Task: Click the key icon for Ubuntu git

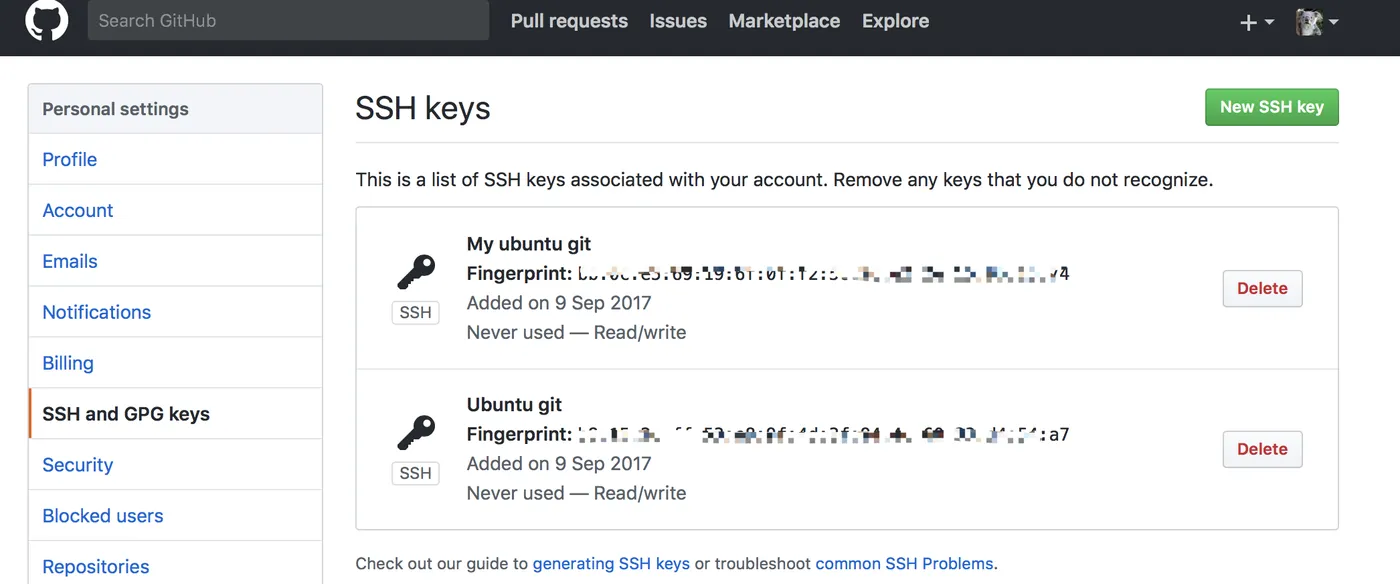Action: tap(416, 433)
